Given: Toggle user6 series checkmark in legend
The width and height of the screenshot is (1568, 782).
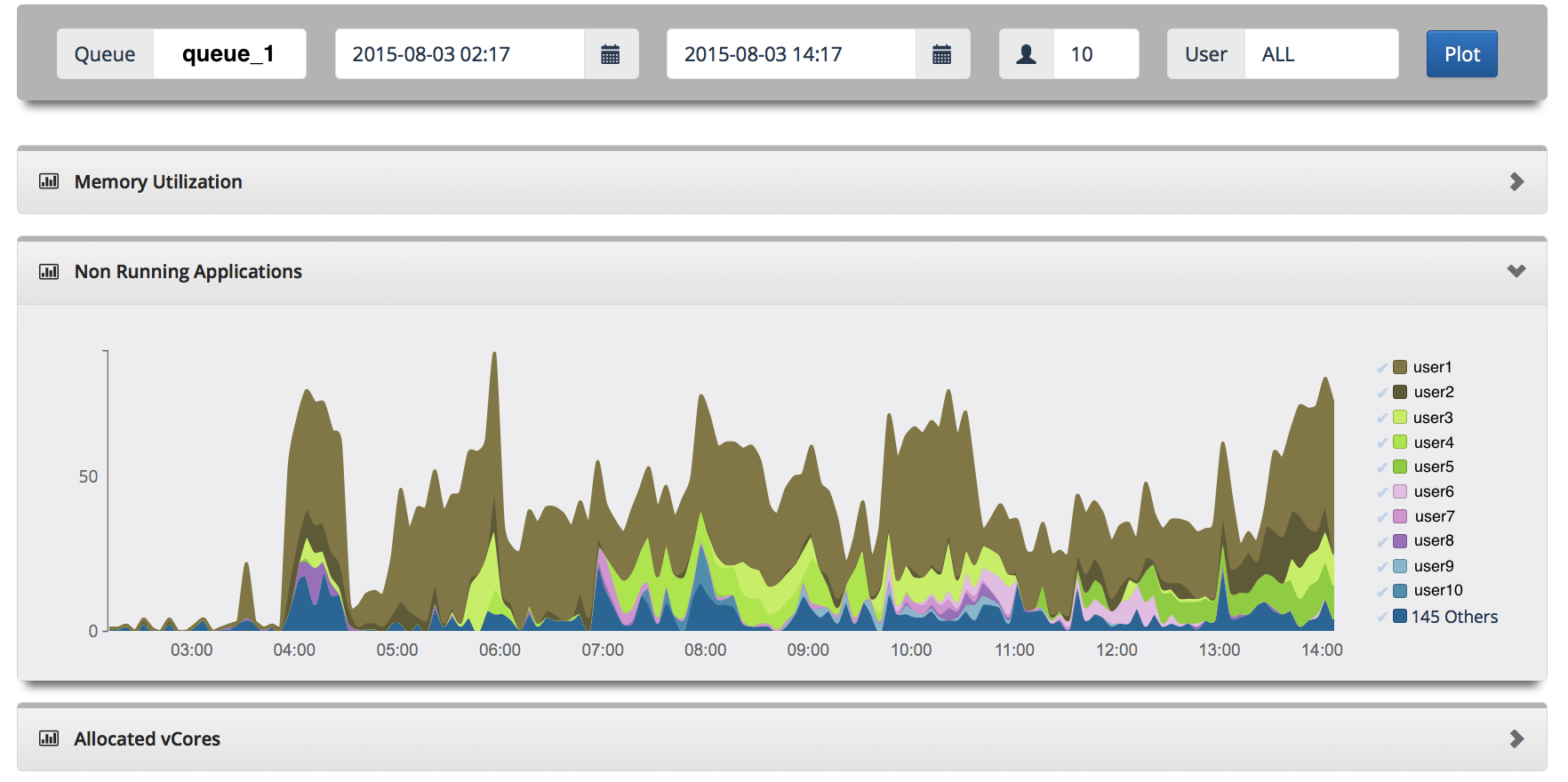Looking at the screenshot, I should [1382, 492].
